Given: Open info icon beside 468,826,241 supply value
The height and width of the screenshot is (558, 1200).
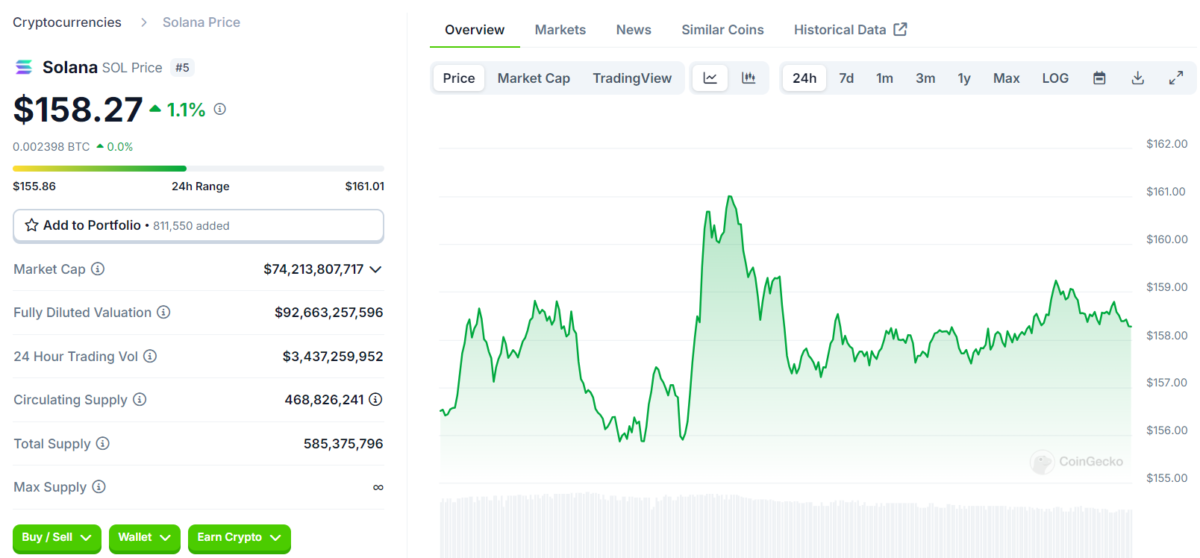Looking at the screenshot, I should point(375,400).
